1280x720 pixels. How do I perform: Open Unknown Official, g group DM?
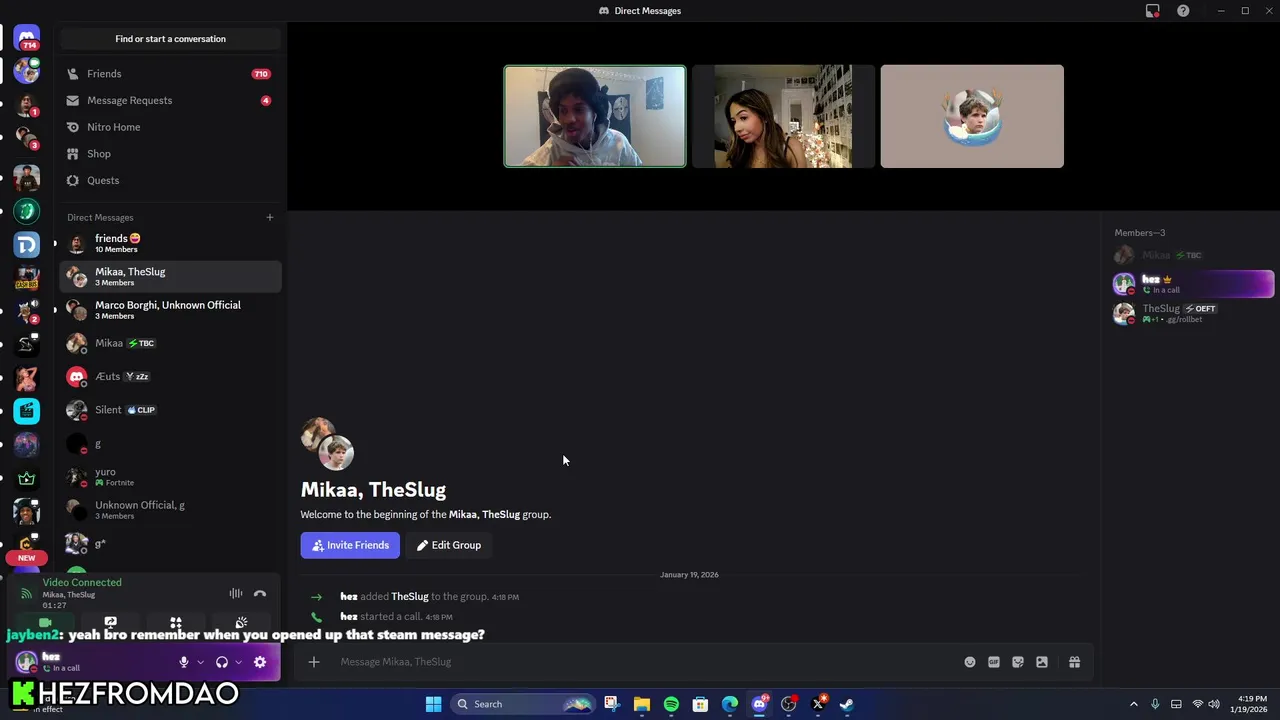coord(170,510)
